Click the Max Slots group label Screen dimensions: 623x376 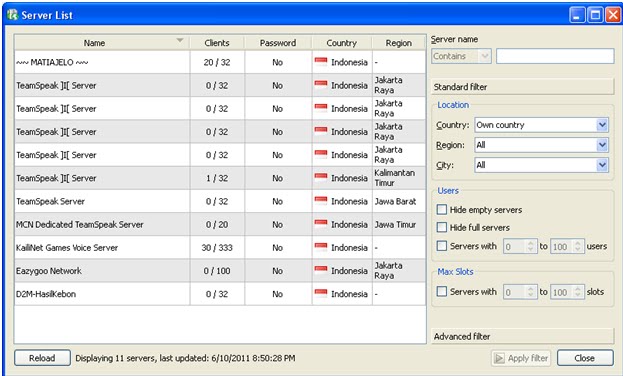pos(455,272)
